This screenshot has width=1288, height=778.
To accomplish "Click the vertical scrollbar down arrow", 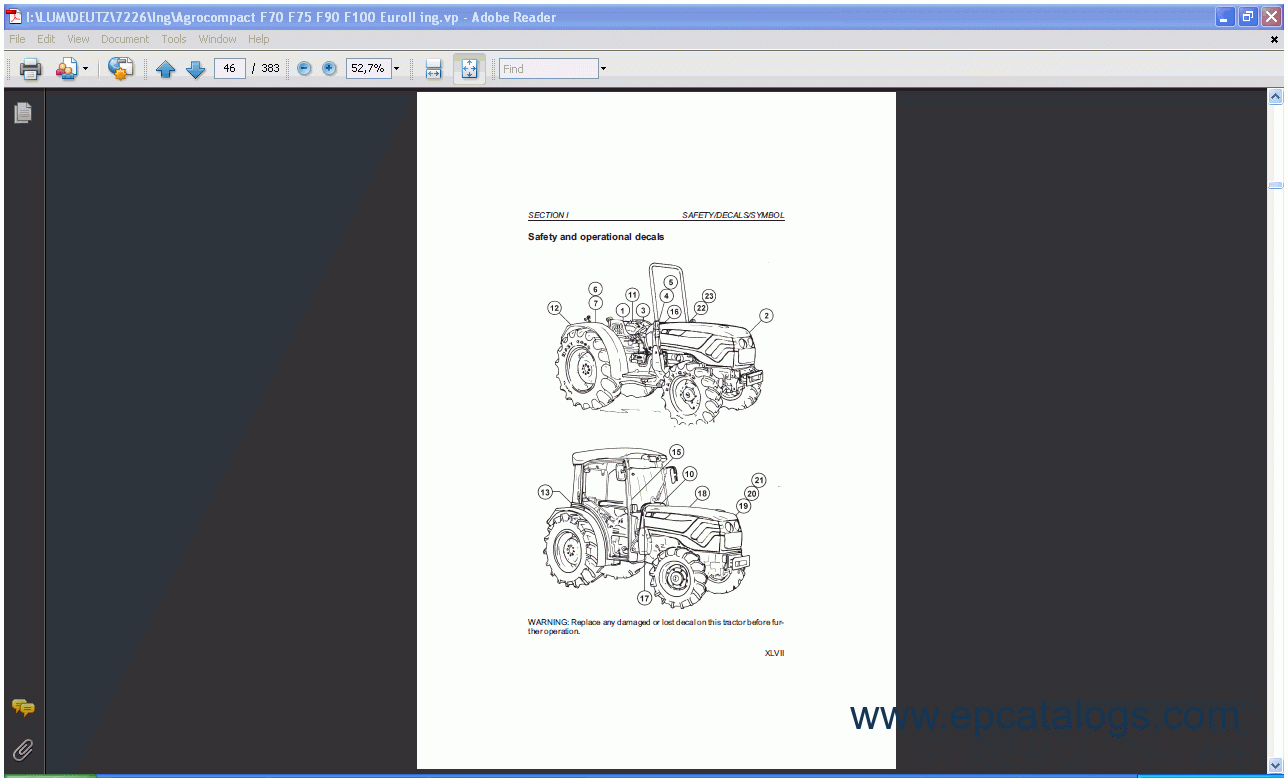I will (1275, 766).
